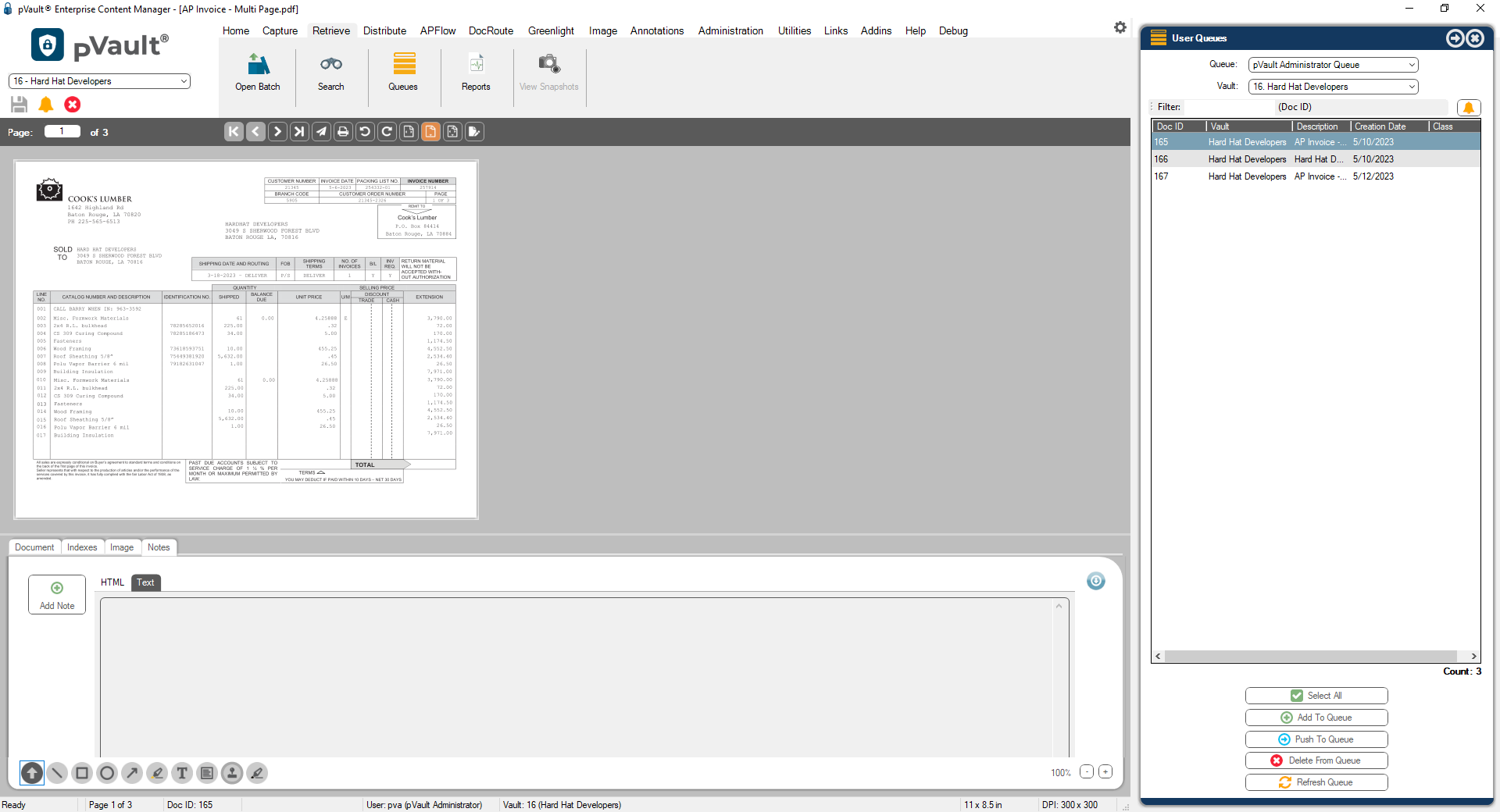Click the bell icon beside the Filter field

(x=1469, y=108)
